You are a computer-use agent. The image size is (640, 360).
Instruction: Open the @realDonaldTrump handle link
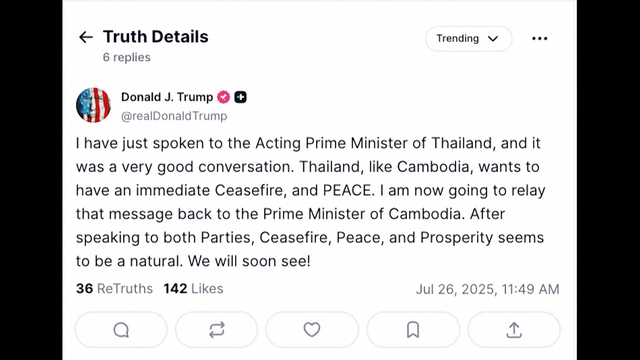pos(174,116)
